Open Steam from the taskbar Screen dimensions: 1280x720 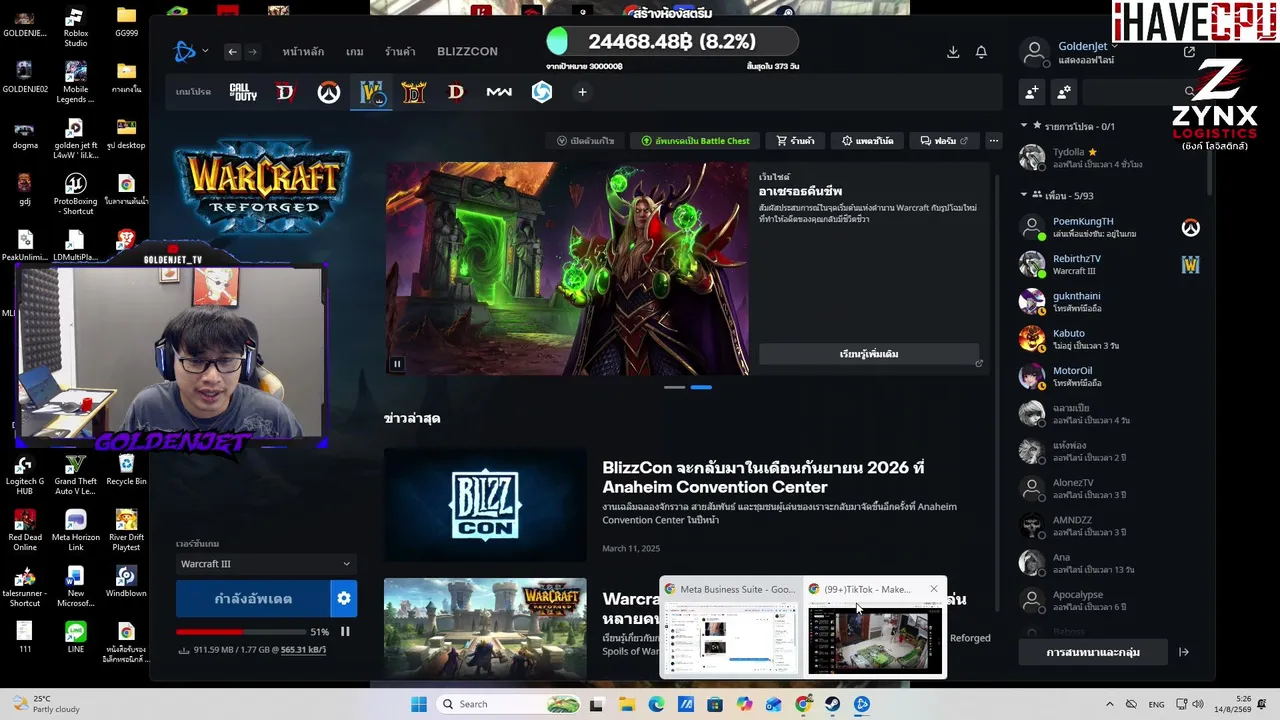(x=832, y=704)
